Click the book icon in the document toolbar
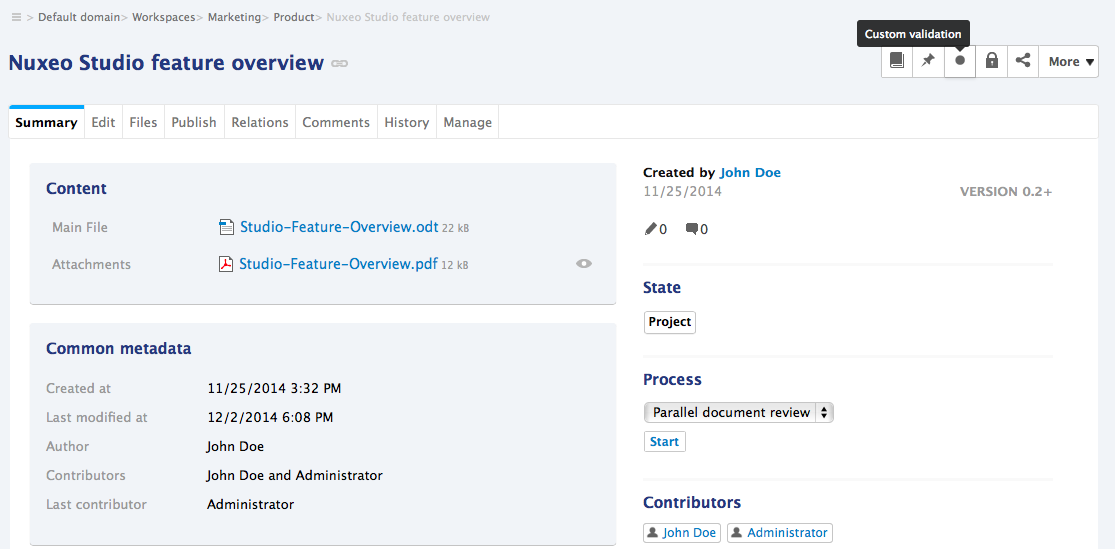Viewport: 1115px width, 549px height. coord(897,61)
